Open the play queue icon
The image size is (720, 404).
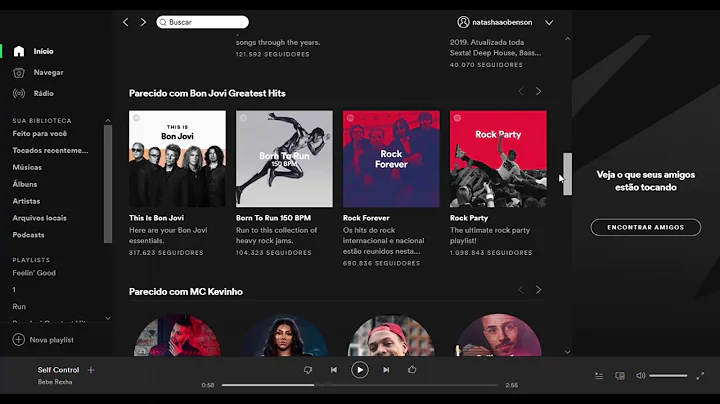(x=599, y=376)
